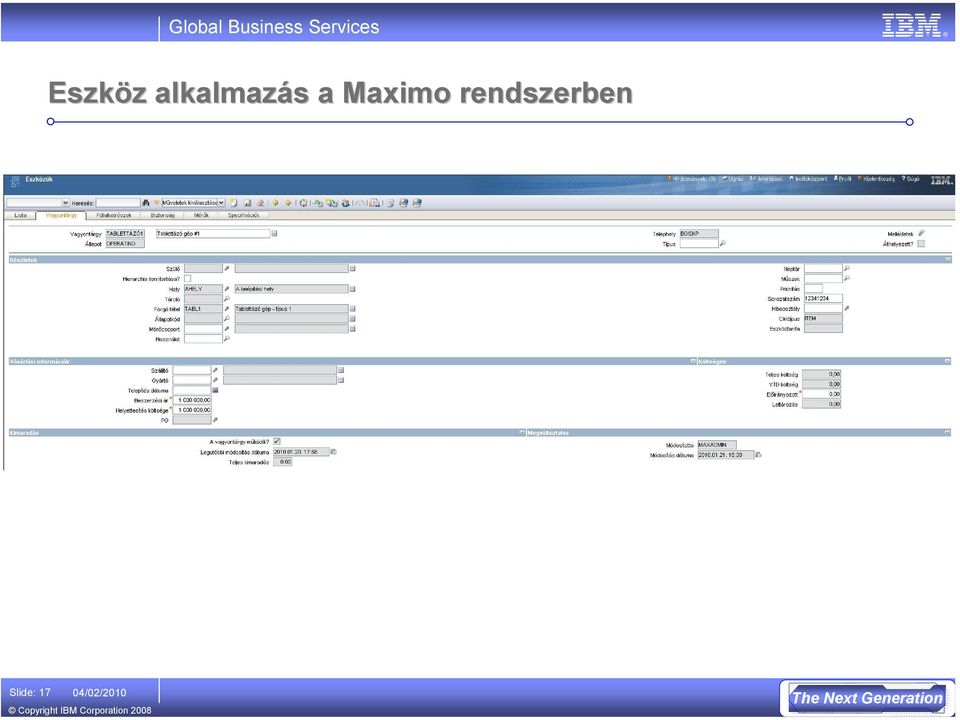Click the lookup magnifier beside Típus
The height and width of the screenshot is (720, 960).
(722, 244)
